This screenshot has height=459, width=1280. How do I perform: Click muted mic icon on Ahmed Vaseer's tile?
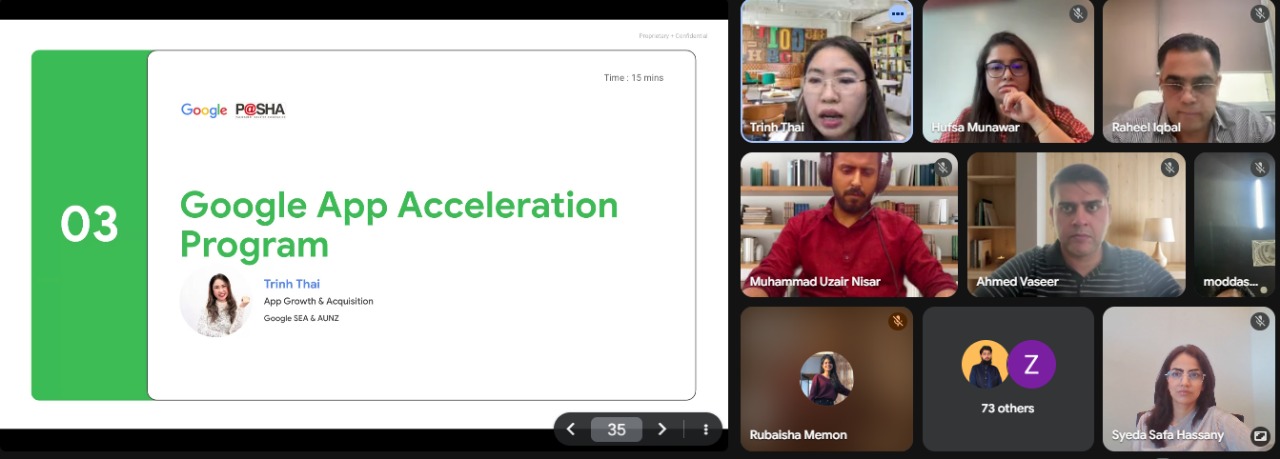coord(1169,167)
